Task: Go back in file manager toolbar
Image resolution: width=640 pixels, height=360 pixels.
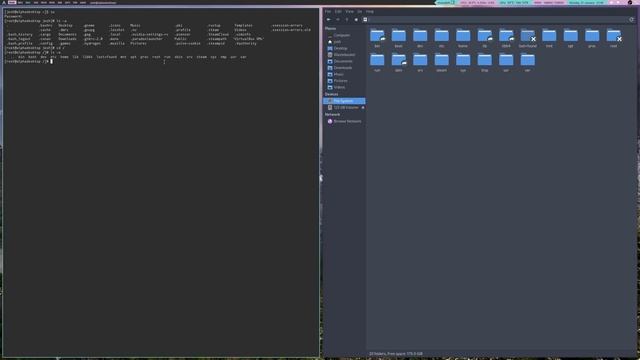Action: click(329, 20)
